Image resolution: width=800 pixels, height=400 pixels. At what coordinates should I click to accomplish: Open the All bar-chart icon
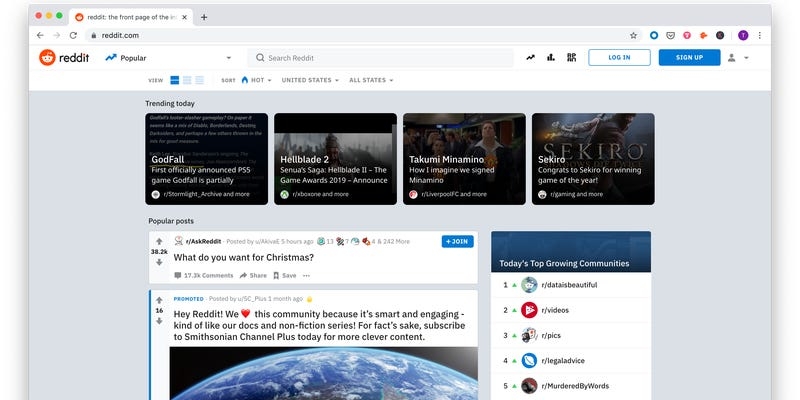point(551,58)
